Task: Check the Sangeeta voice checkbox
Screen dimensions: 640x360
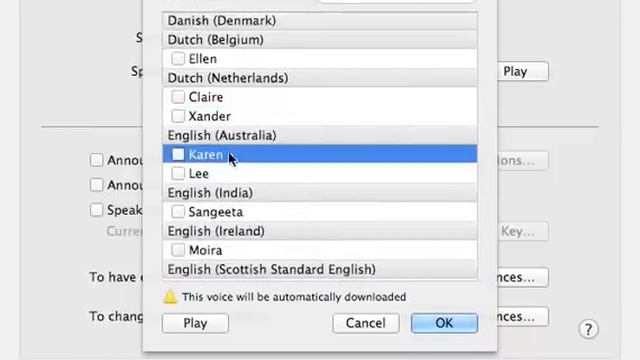Action: pyautogui.click(x=178, y=211)
